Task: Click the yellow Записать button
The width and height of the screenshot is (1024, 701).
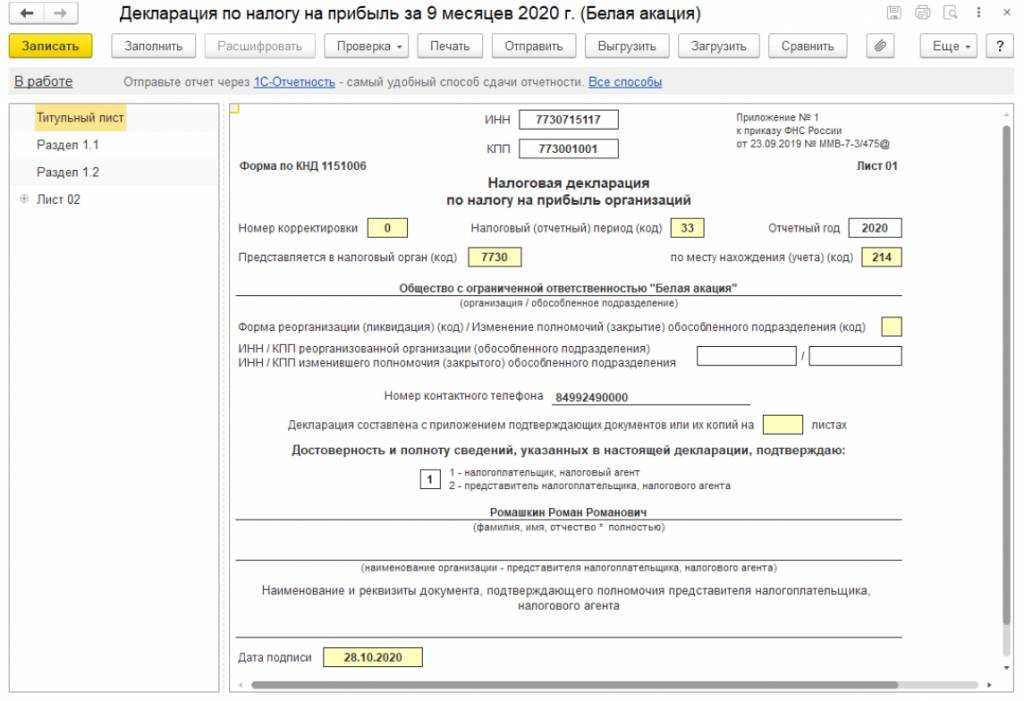Action: click(50, 46)
